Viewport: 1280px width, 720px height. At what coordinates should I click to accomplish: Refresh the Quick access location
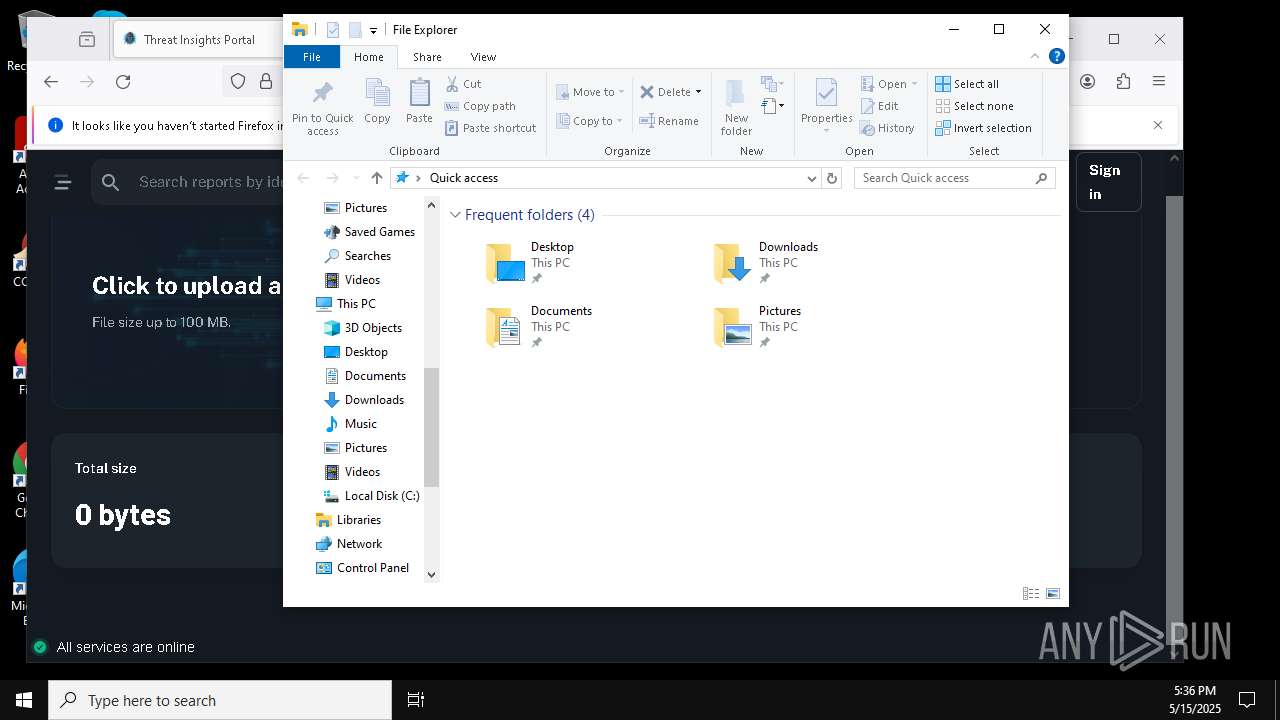pyautogui.click(x=831, y=178)
